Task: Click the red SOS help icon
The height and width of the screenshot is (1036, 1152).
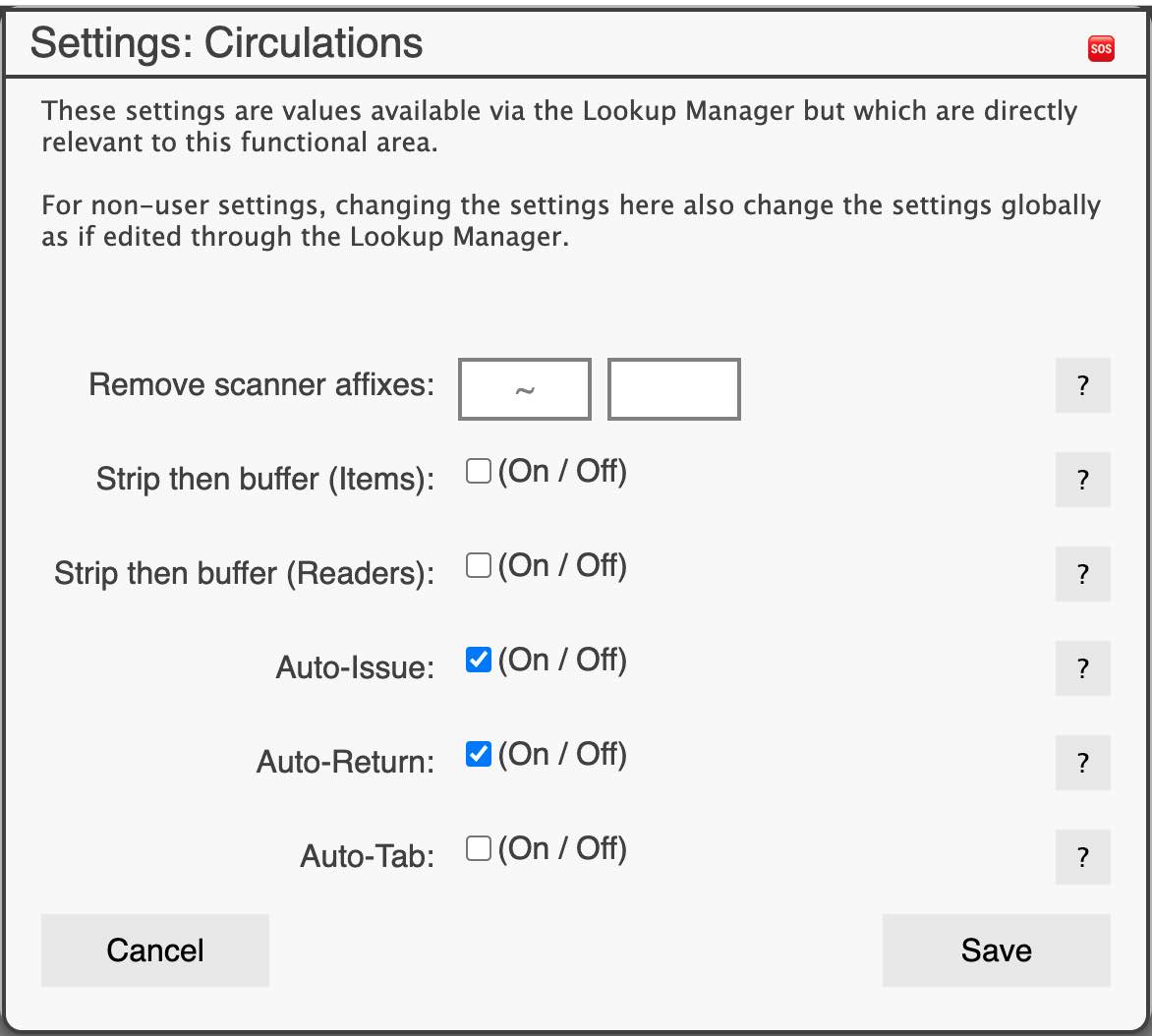Action: 1101,48
